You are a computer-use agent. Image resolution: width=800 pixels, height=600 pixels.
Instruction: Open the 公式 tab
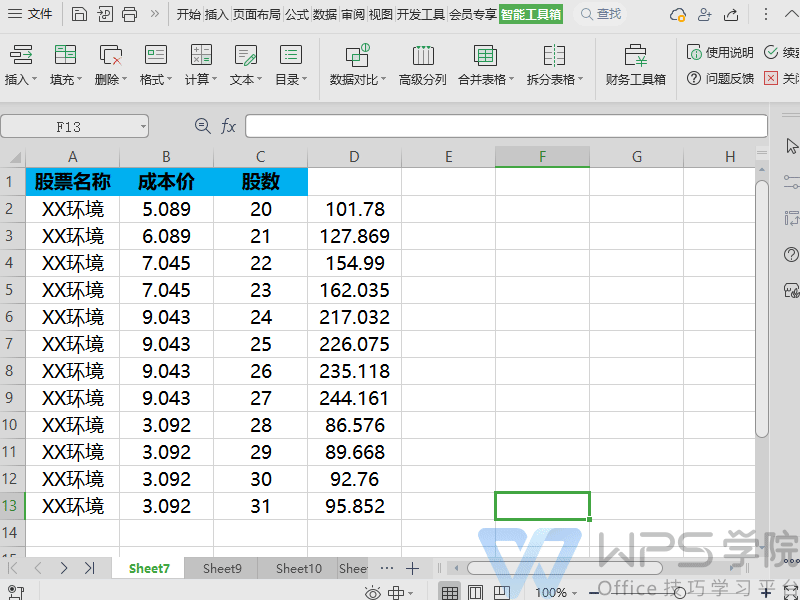click(297, 14)
